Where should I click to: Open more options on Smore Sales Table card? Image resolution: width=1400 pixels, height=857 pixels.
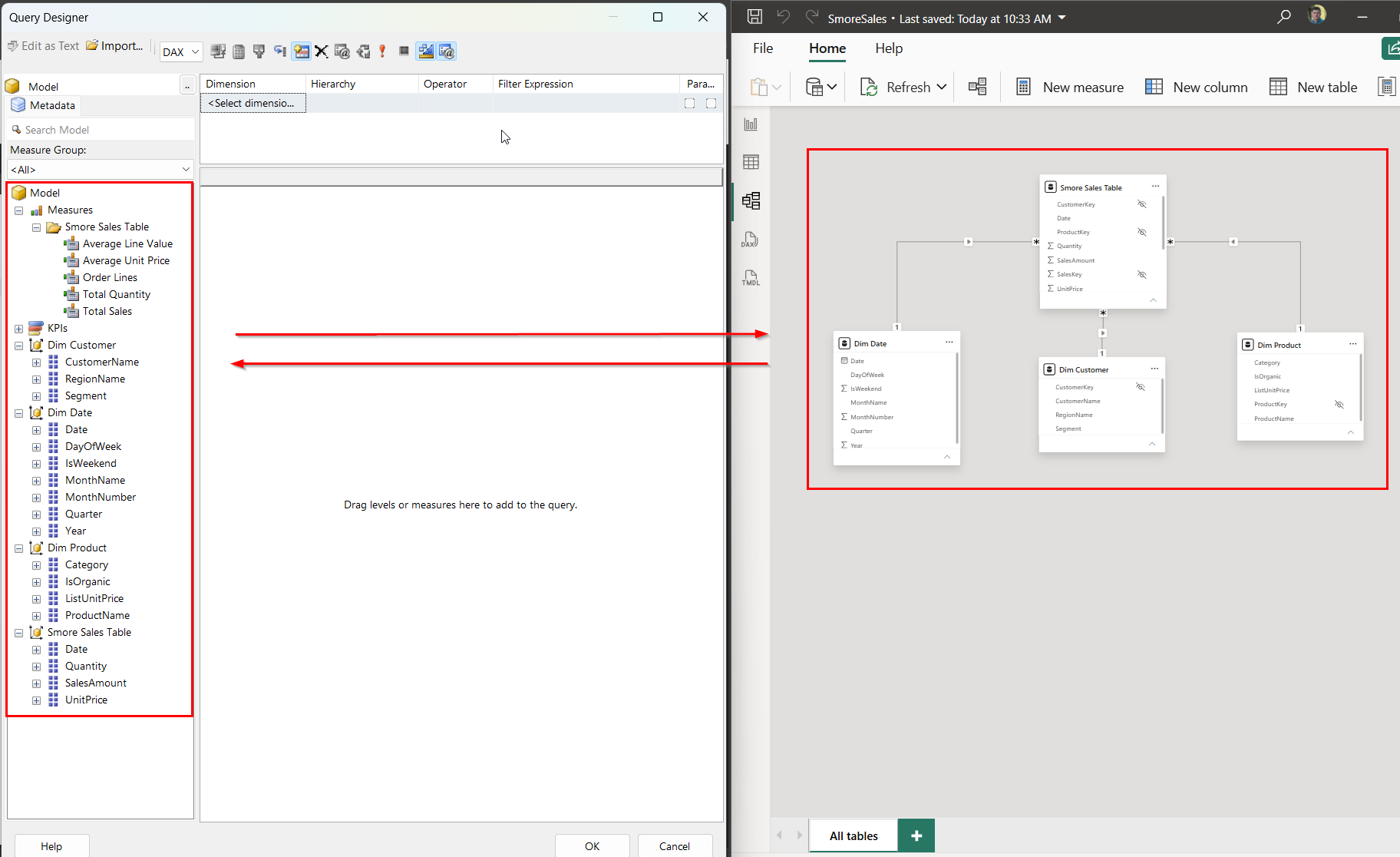coord(1155,187)
